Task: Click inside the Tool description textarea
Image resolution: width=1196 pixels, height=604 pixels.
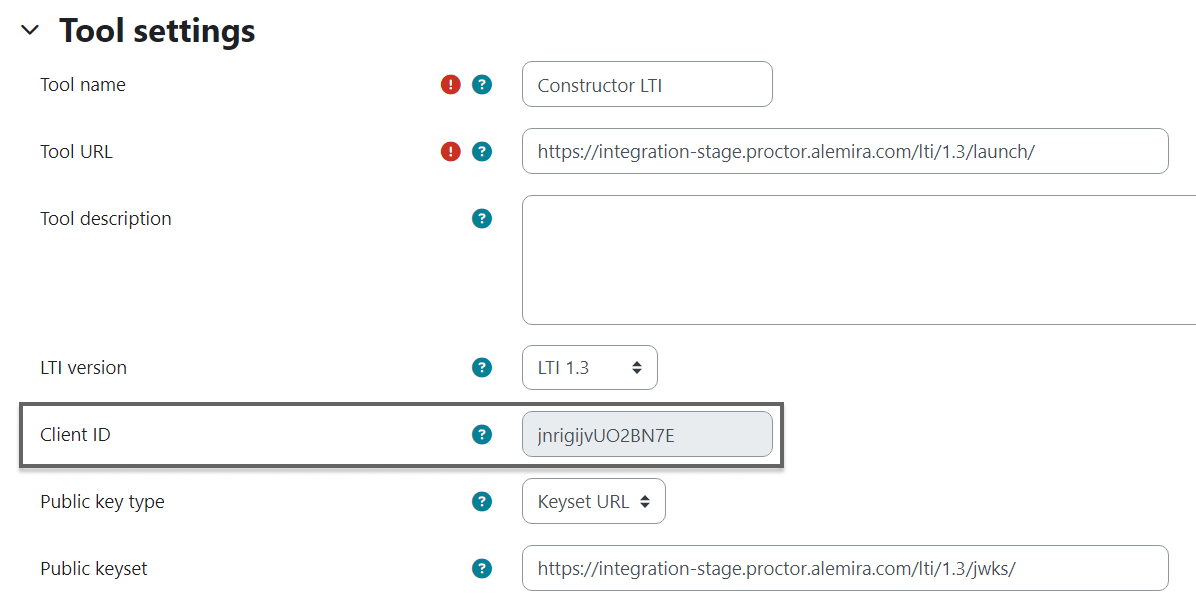Action: coord(858,260)
